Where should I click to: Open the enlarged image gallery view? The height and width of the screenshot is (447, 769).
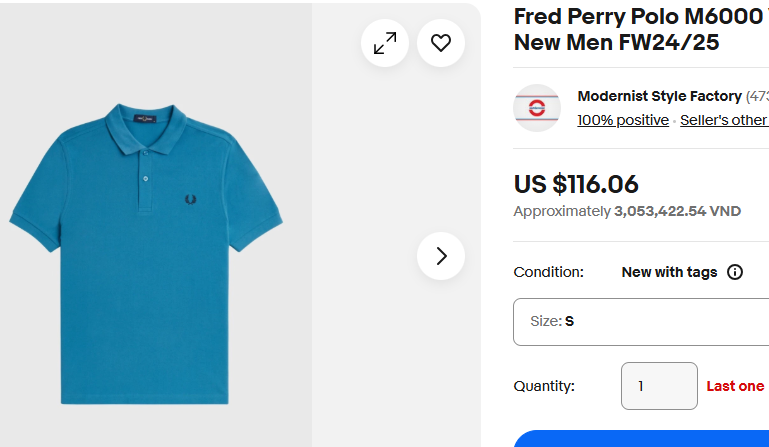(385, 43)
